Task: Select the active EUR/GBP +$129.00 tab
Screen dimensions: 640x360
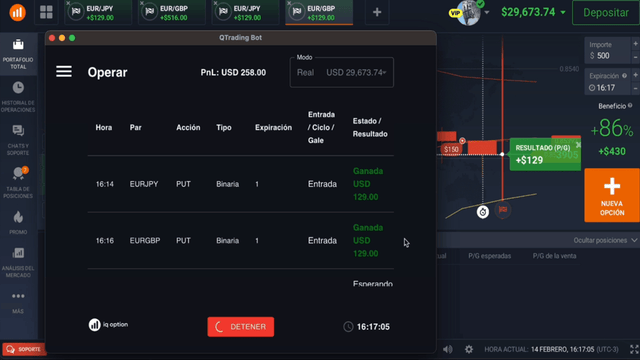Action: (x=319, y=13)
